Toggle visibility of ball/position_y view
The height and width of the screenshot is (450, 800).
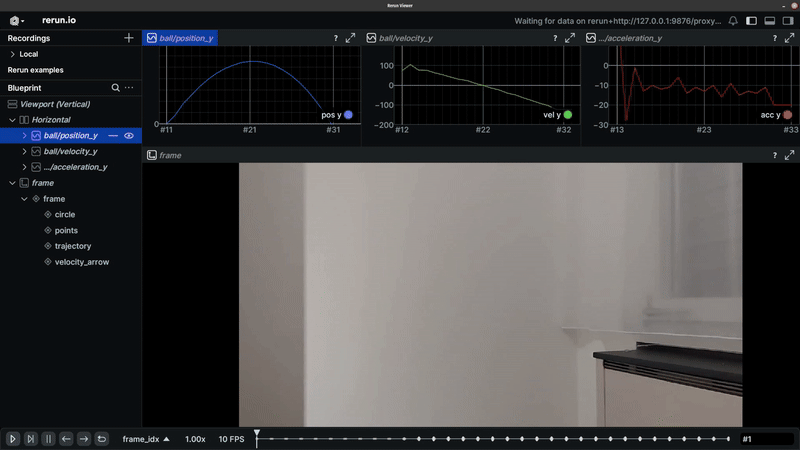129,135
